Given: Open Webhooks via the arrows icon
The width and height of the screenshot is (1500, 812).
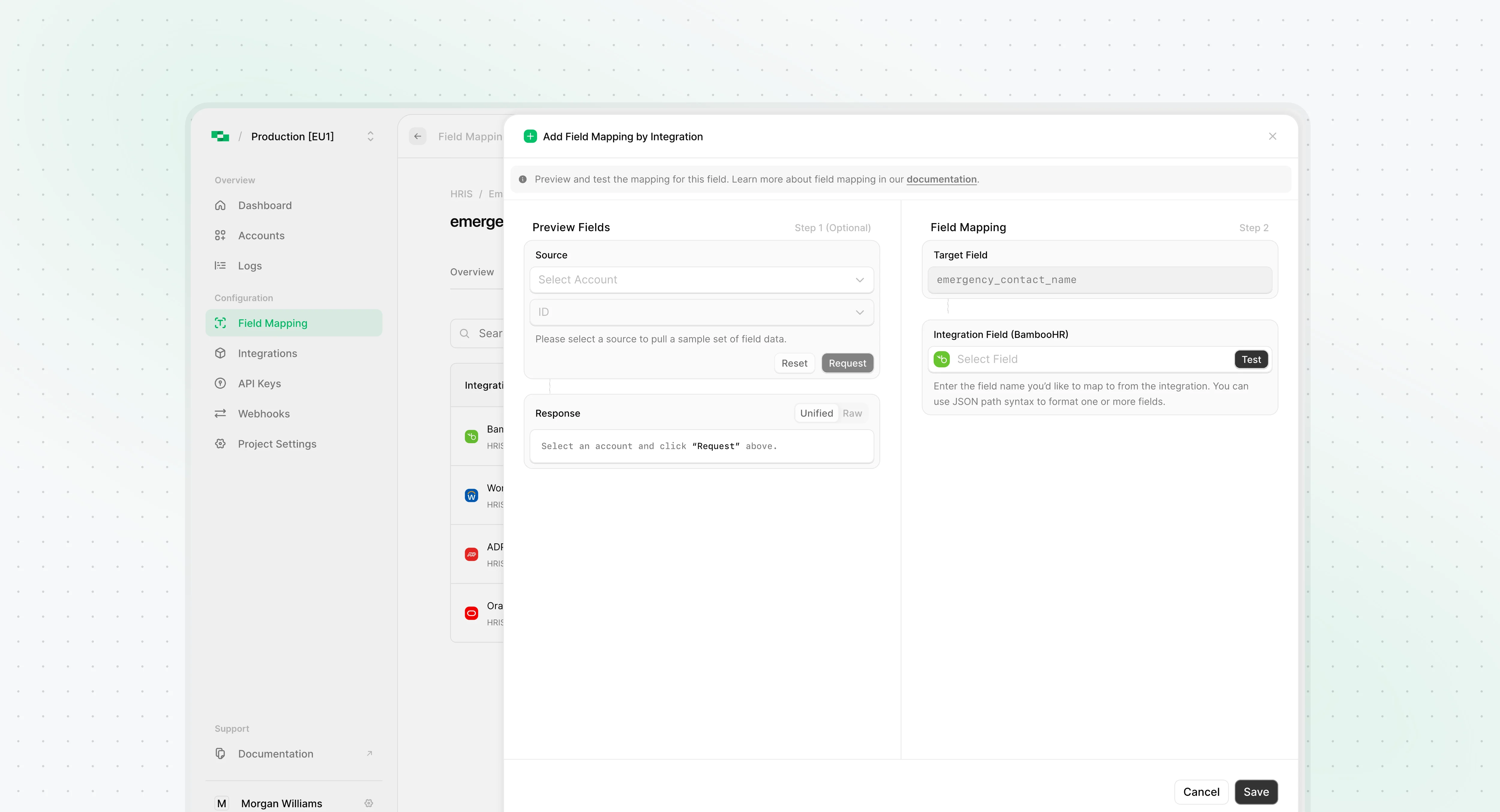Looking at the screenshot, I should tap(220, 413).
